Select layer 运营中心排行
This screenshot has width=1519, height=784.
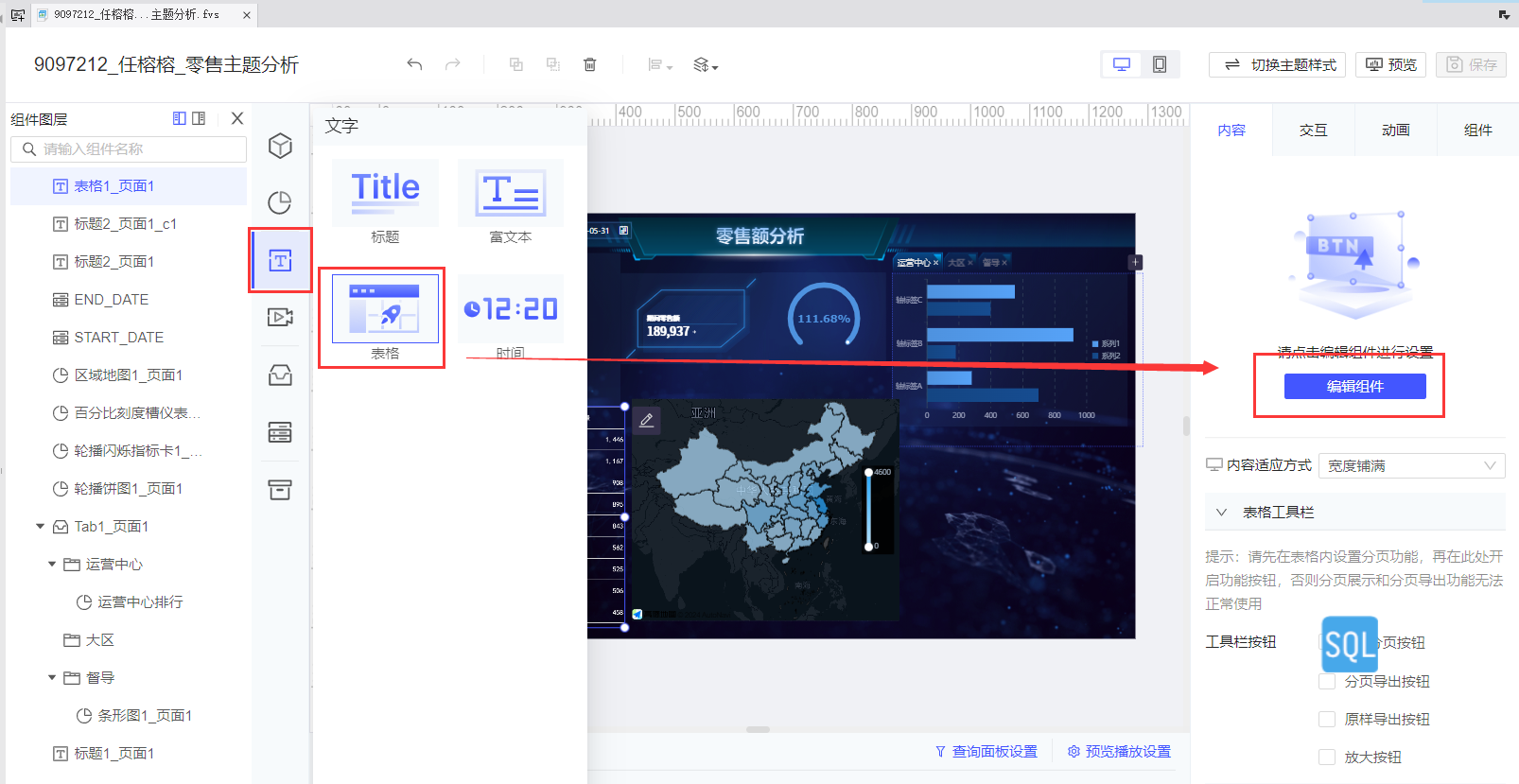point(129,602)
